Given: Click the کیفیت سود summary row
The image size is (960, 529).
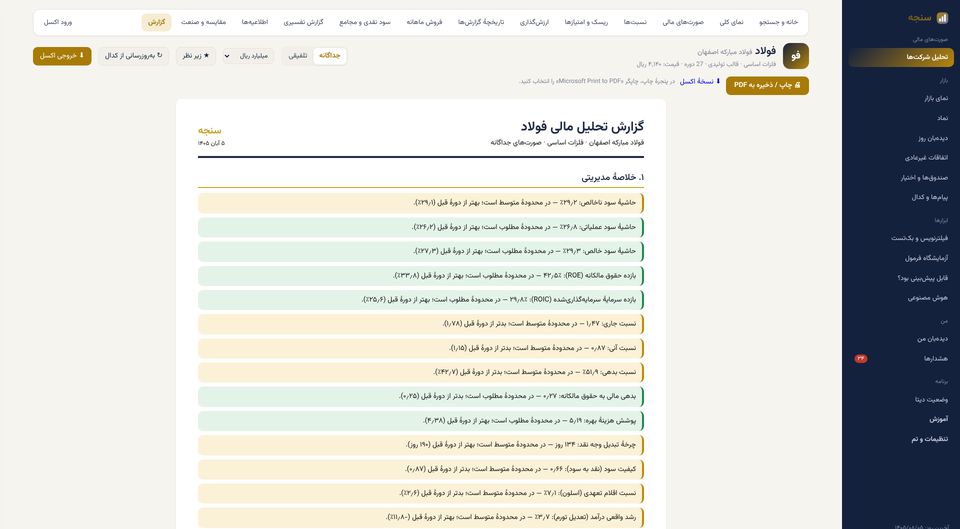Looking at the screenshot, I should 421,469.
